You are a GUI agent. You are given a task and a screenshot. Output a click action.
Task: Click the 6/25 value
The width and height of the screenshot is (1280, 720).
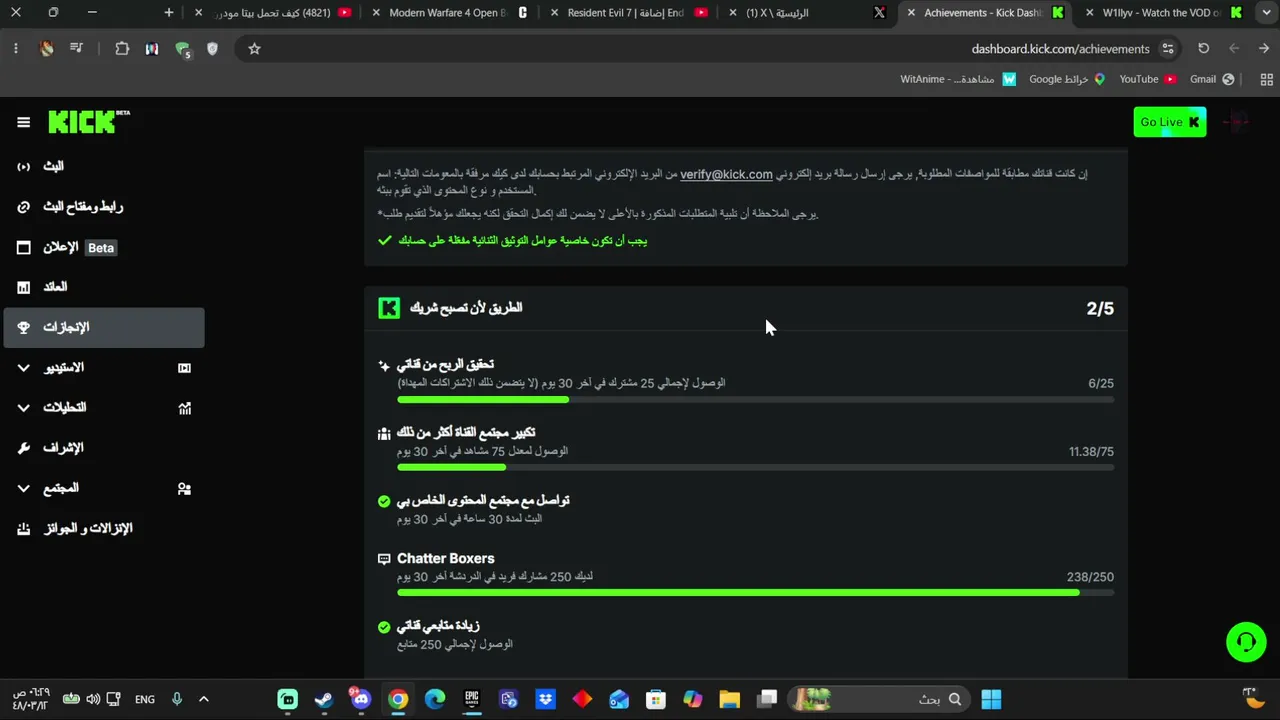tap(1101, 383)
